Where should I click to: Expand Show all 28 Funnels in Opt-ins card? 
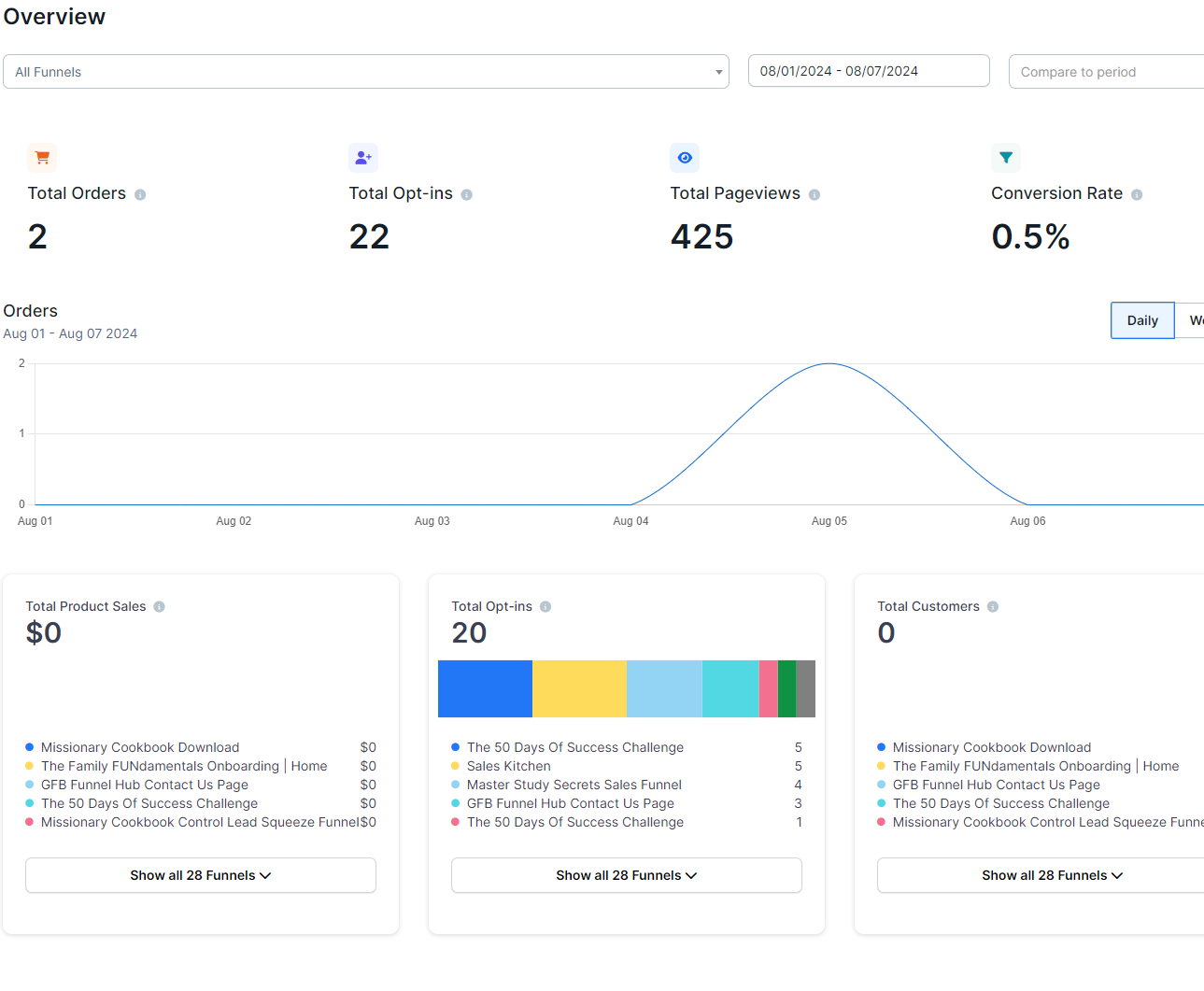click(627, 875)
